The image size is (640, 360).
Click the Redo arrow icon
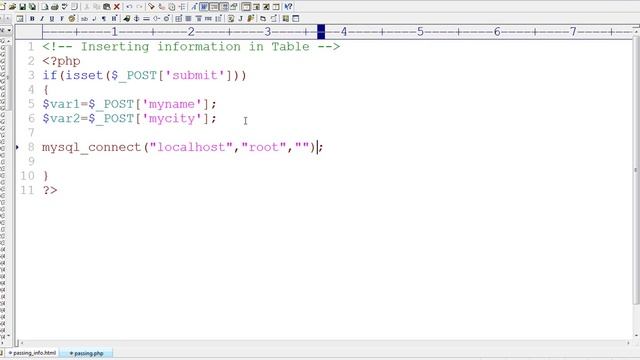click(x=139, y=7)
